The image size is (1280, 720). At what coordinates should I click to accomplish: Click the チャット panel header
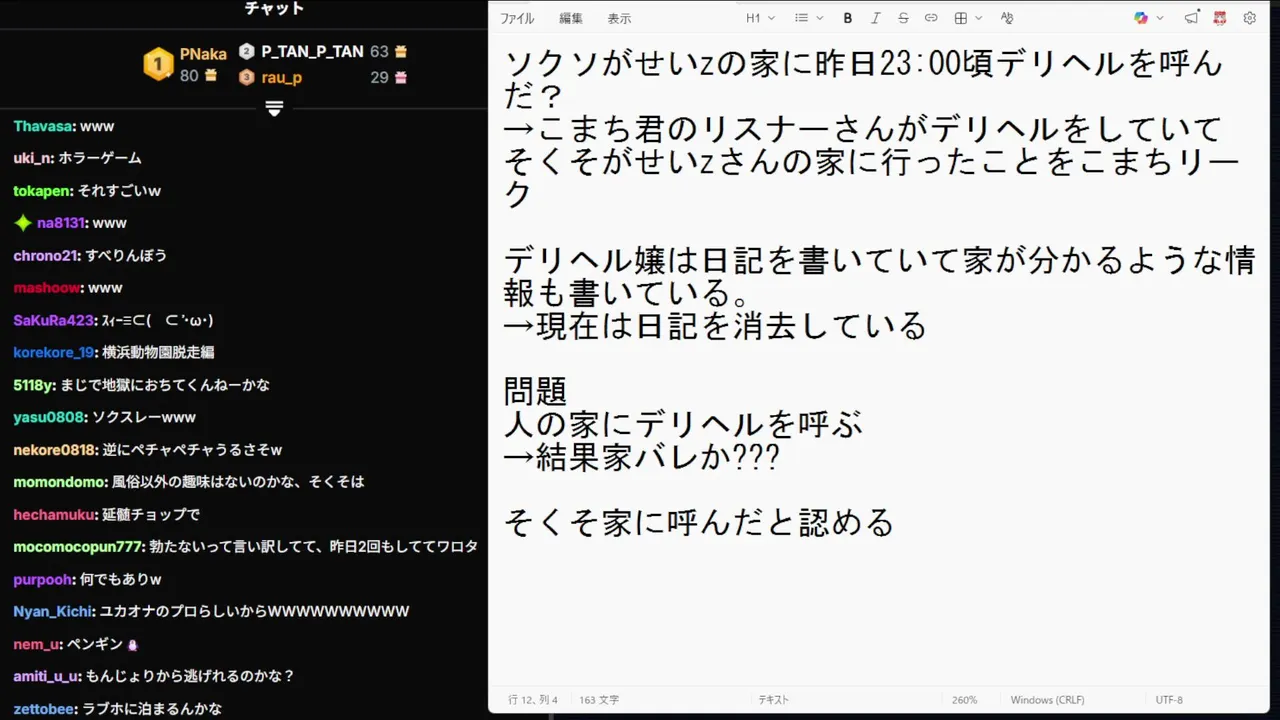click(274, 9)
